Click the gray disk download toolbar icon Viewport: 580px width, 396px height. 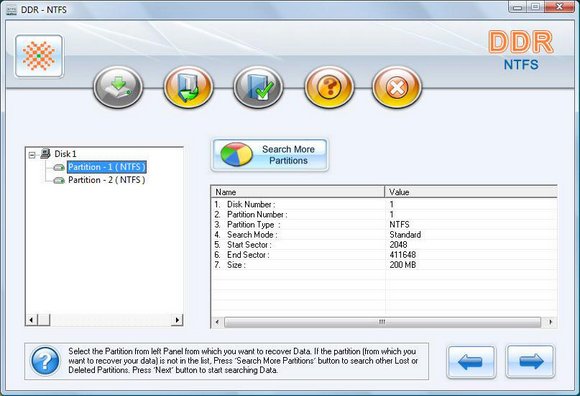click(x=118, y=87)
